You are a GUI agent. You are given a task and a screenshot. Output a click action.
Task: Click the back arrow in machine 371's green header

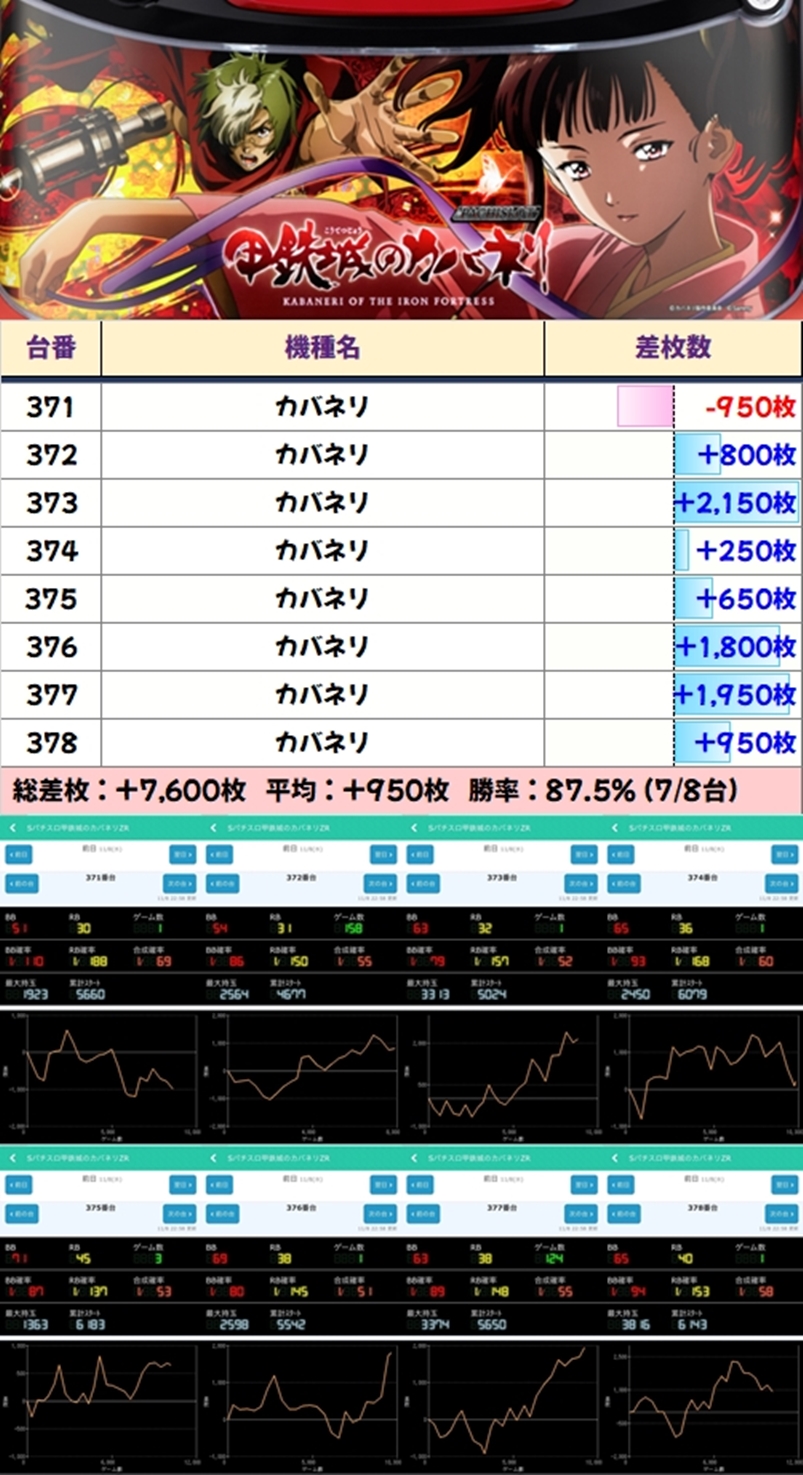point(13,828)
